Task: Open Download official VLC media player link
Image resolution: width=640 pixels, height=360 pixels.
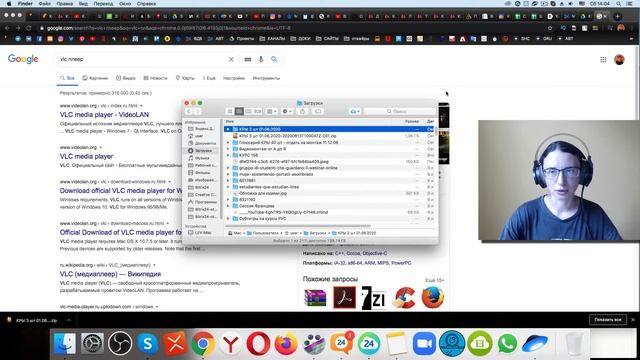Action: [x=121, y=191]
